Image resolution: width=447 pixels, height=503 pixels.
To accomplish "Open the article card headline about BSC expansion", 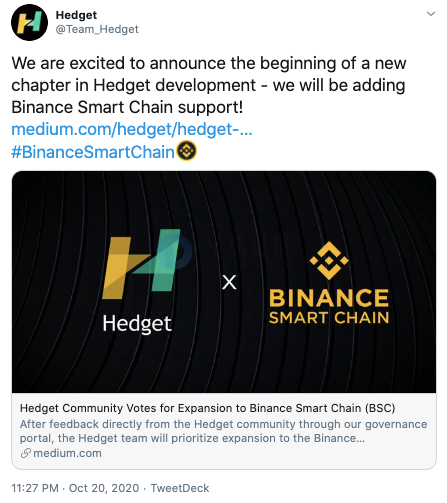I will pyautogui.click(x=207, y=408).
